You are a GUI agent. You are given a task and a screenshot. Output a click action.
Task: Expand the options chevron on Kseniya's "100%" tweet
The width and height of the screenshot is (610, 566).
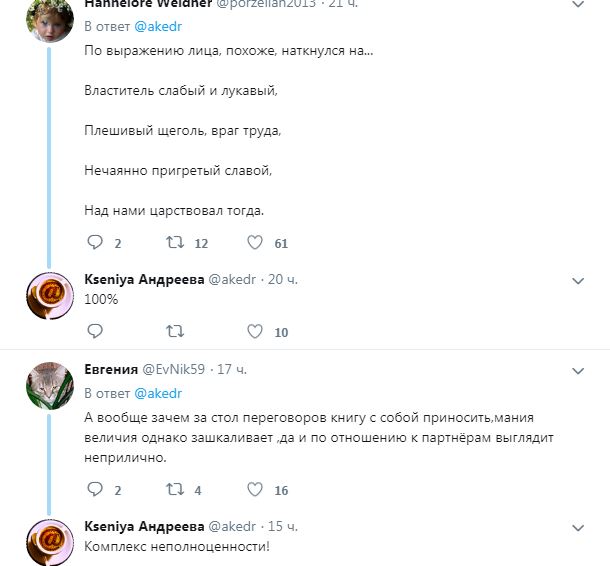click(577, 280)
